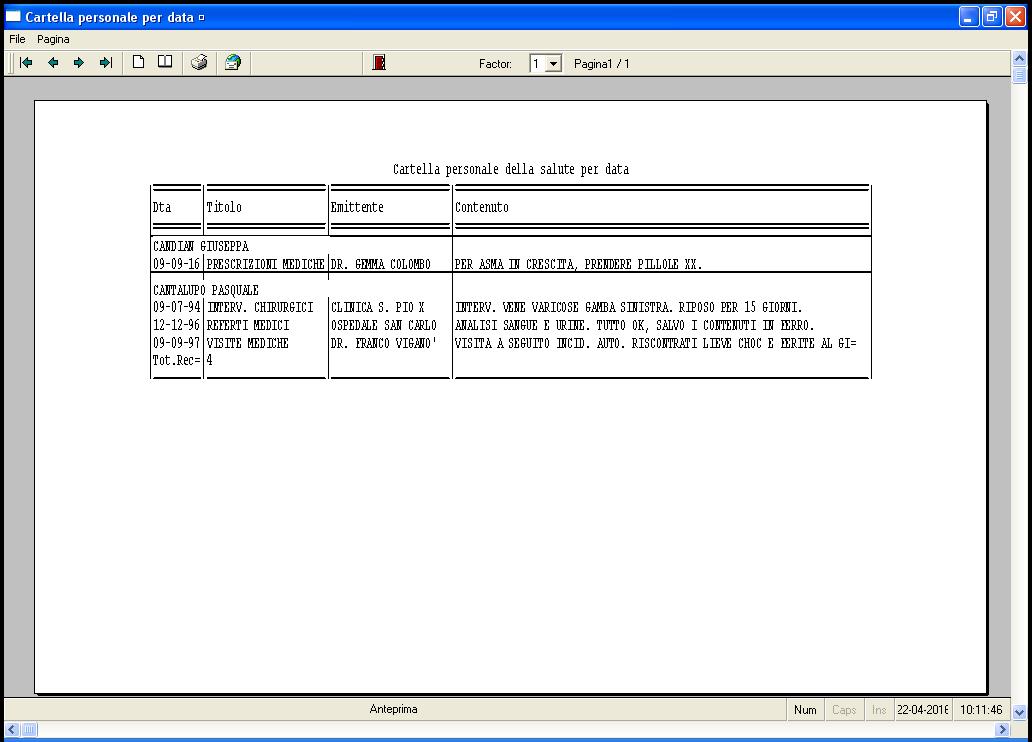Select single page view icon
The height and width of the screenshot is (742, 1032).
pos(139,63)
